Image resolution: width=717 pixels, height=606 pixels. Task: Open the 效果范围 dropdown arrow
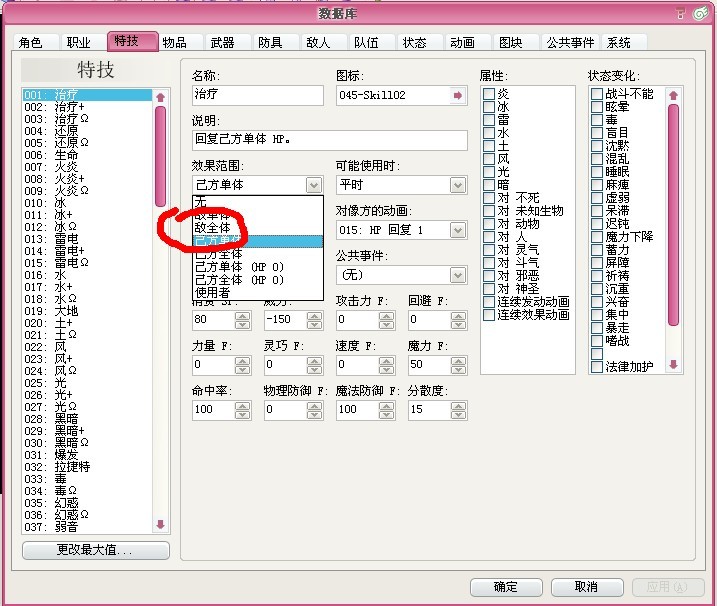pyautogui.click(x=314, y=185)
